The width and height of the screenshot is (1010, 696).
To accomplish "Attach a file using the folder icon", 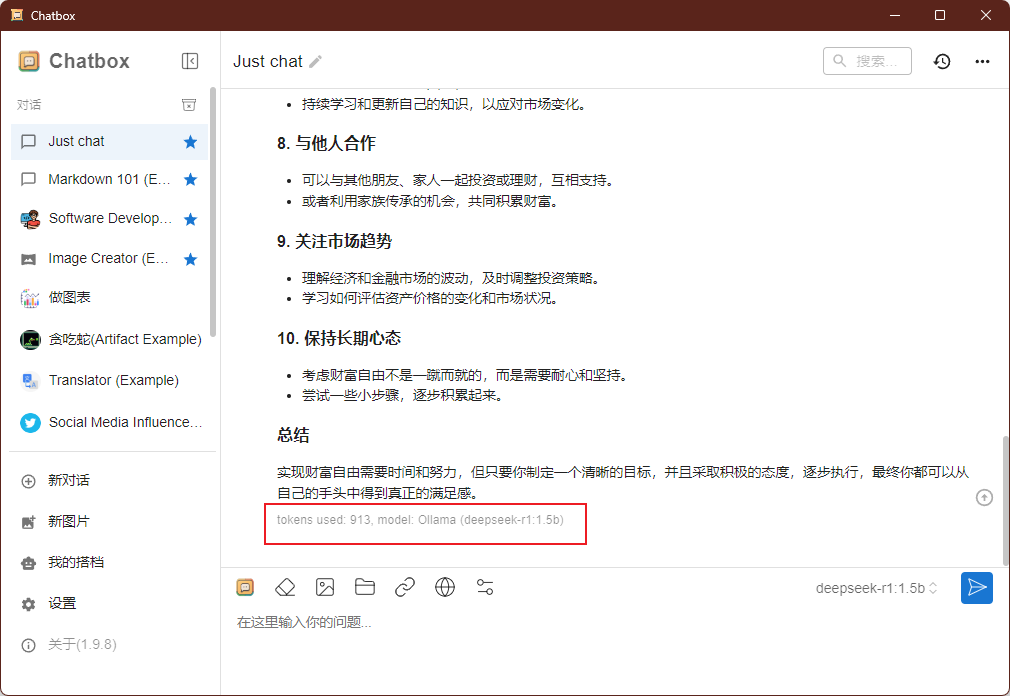I will (x=365, y=587).
